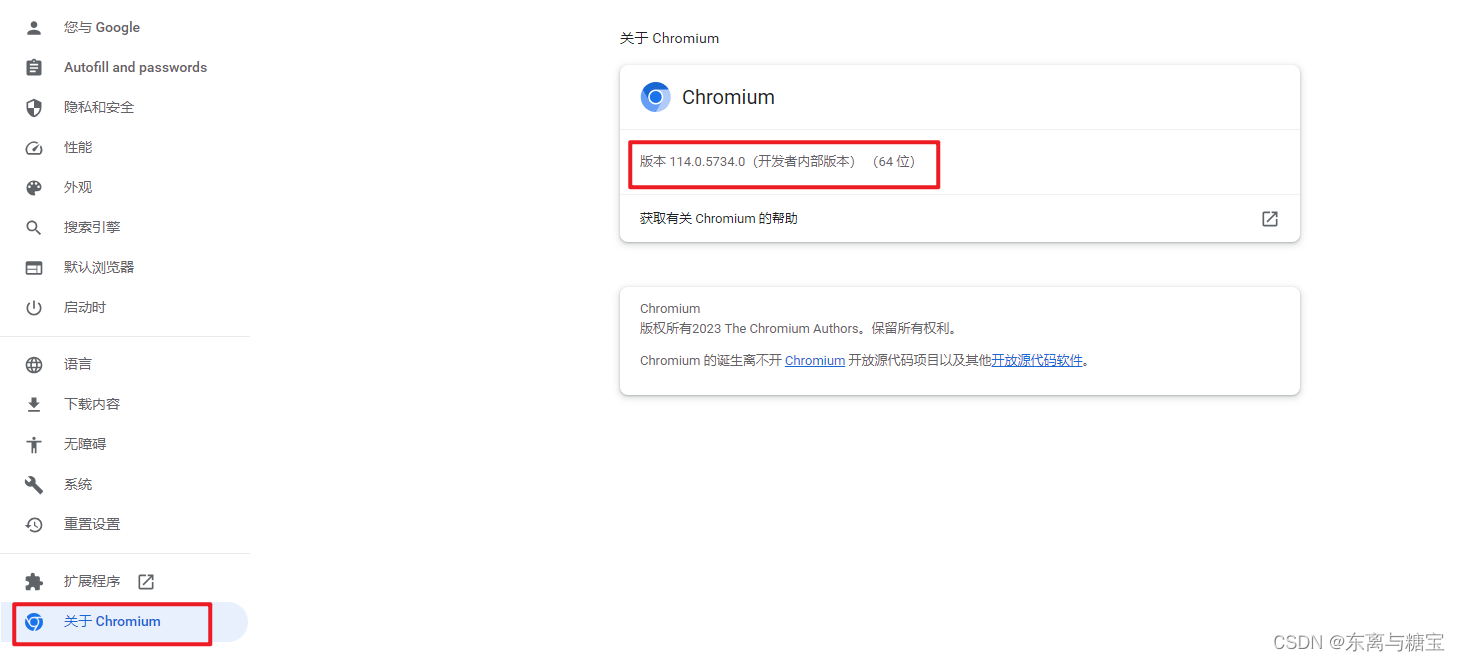The image size is (1460, 661).
Task: Click the globe icon for 语言
Action: point(34,364)
